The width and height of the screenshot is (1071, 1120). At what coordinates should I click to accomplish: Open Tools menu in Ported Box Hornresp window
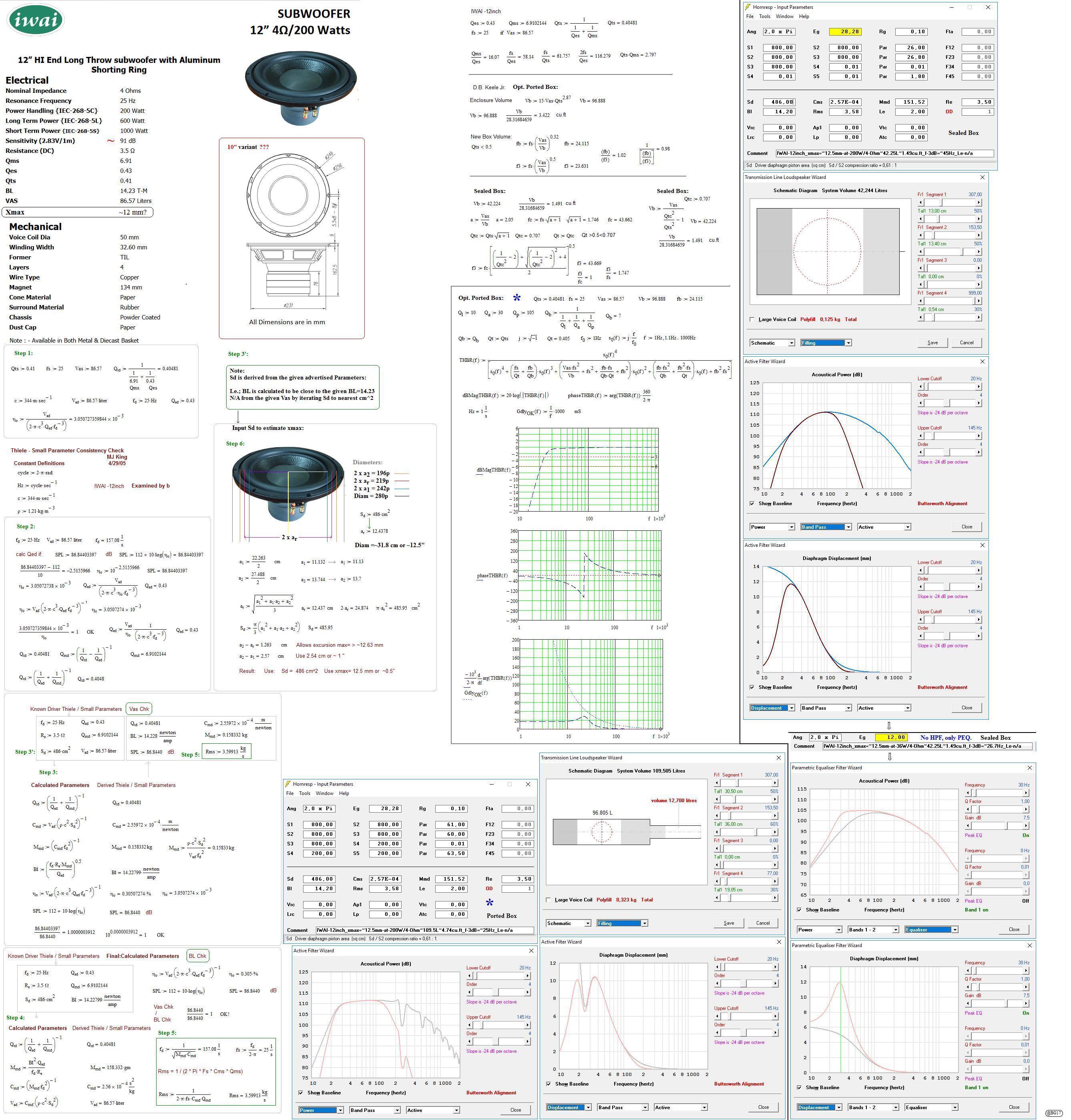305,793
